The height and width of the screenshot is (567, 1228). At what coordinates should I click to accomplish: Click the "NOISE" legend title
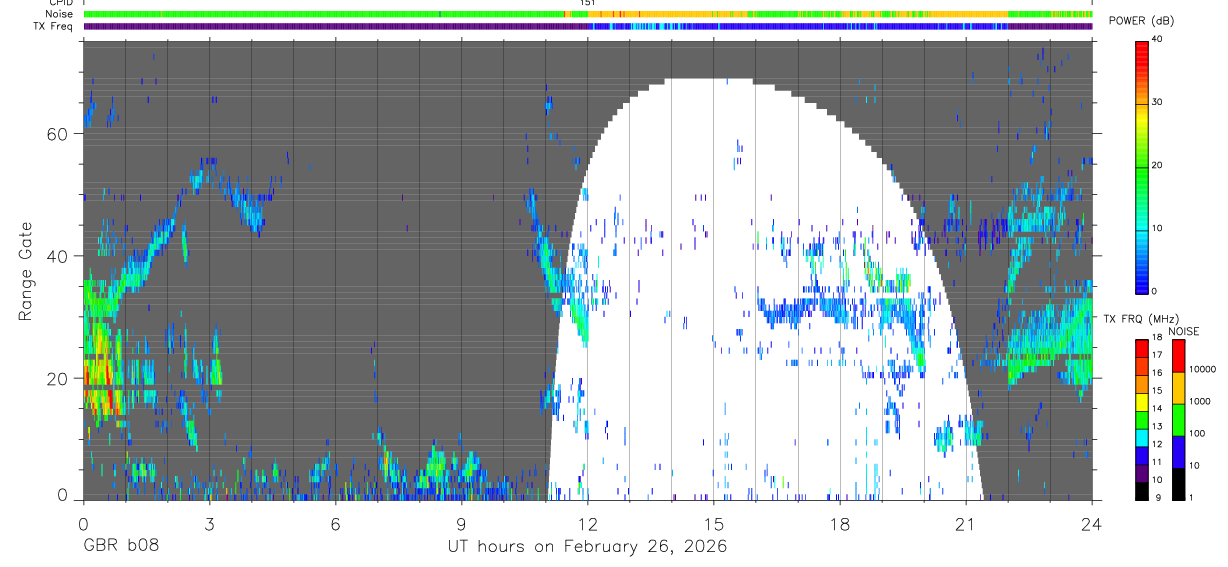1184,331
